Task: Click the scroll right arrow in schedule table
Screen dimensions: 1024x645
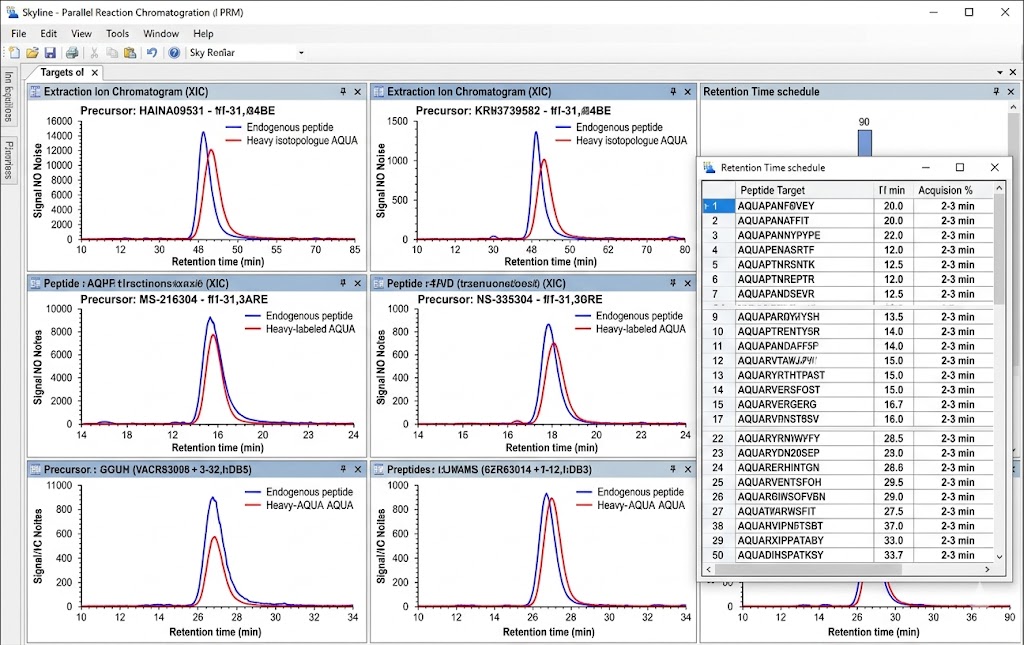Action: click(987, 569)
